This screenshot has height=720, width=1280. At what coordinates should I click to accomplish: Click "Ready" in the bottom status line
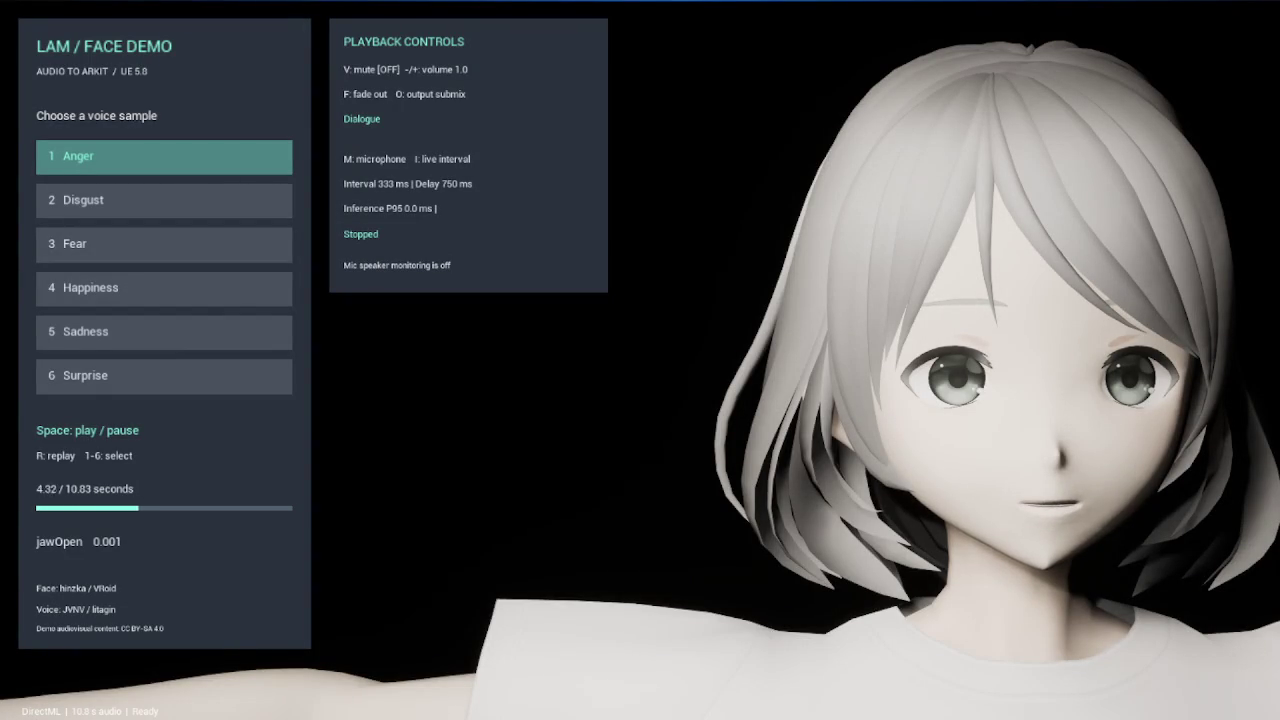click(145, 712)
